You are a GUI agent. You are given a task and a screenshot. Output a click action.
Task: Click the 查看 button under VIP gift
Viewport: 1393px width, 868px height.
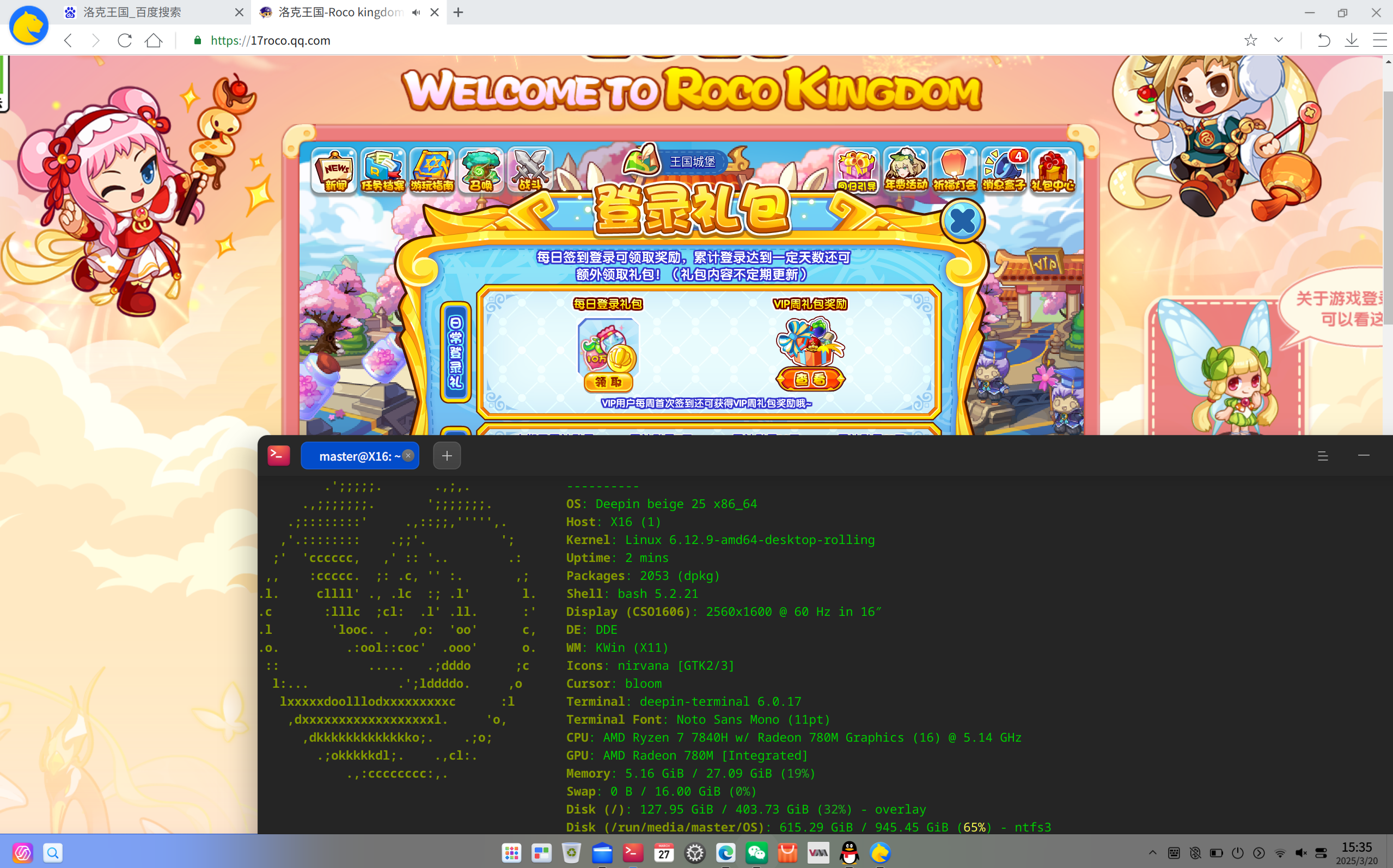click(810, 379)
